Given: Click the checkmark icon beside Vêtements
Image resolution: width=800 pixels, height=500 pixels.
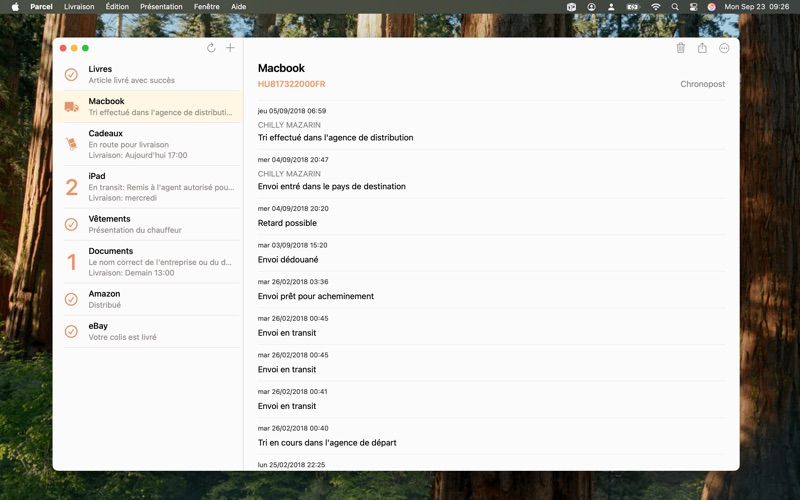Looking at the screenshot, I should [x=71, y=224].
